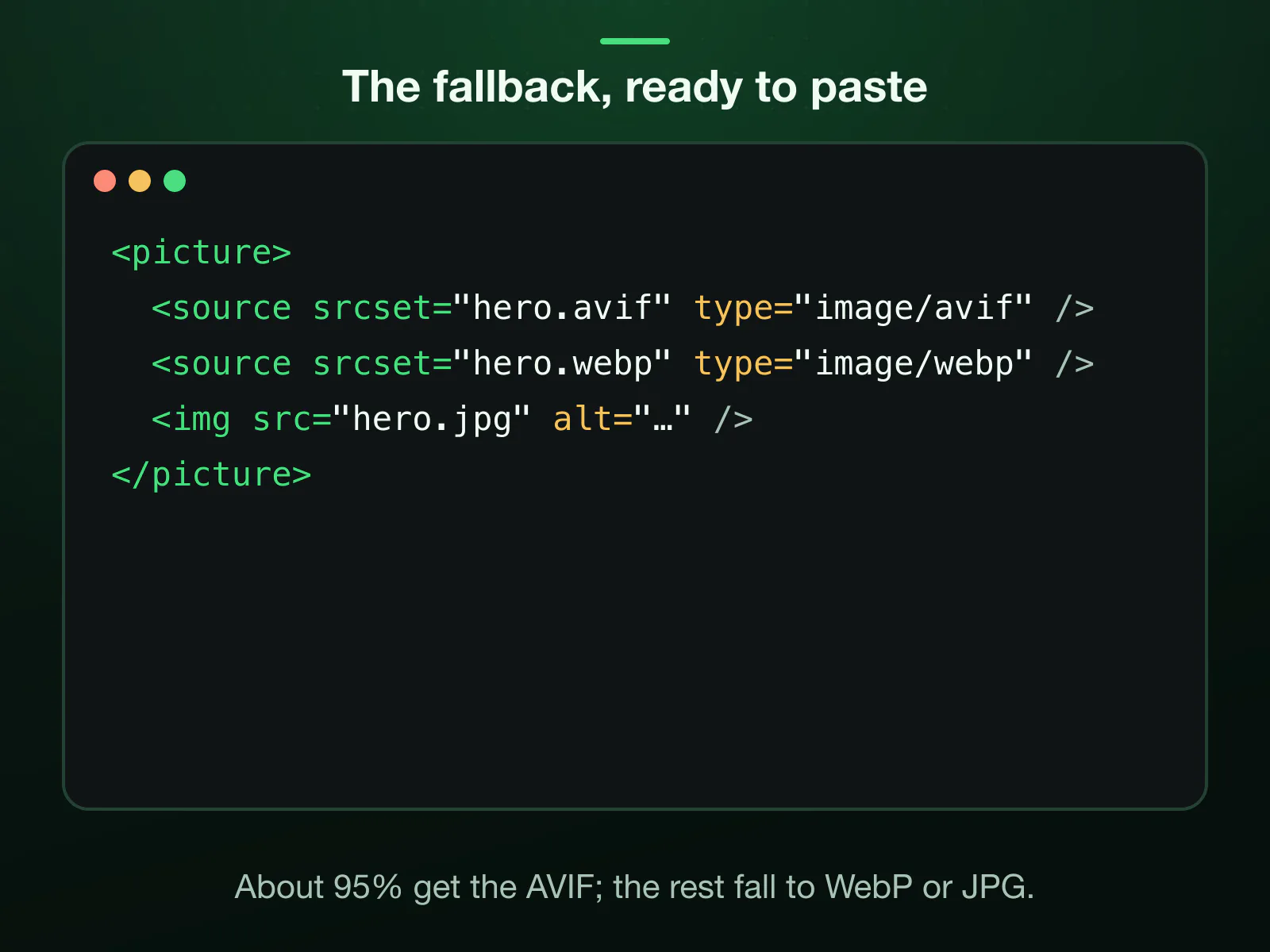
Task: Click the alt="…" attribute
Action: (622, 419)
